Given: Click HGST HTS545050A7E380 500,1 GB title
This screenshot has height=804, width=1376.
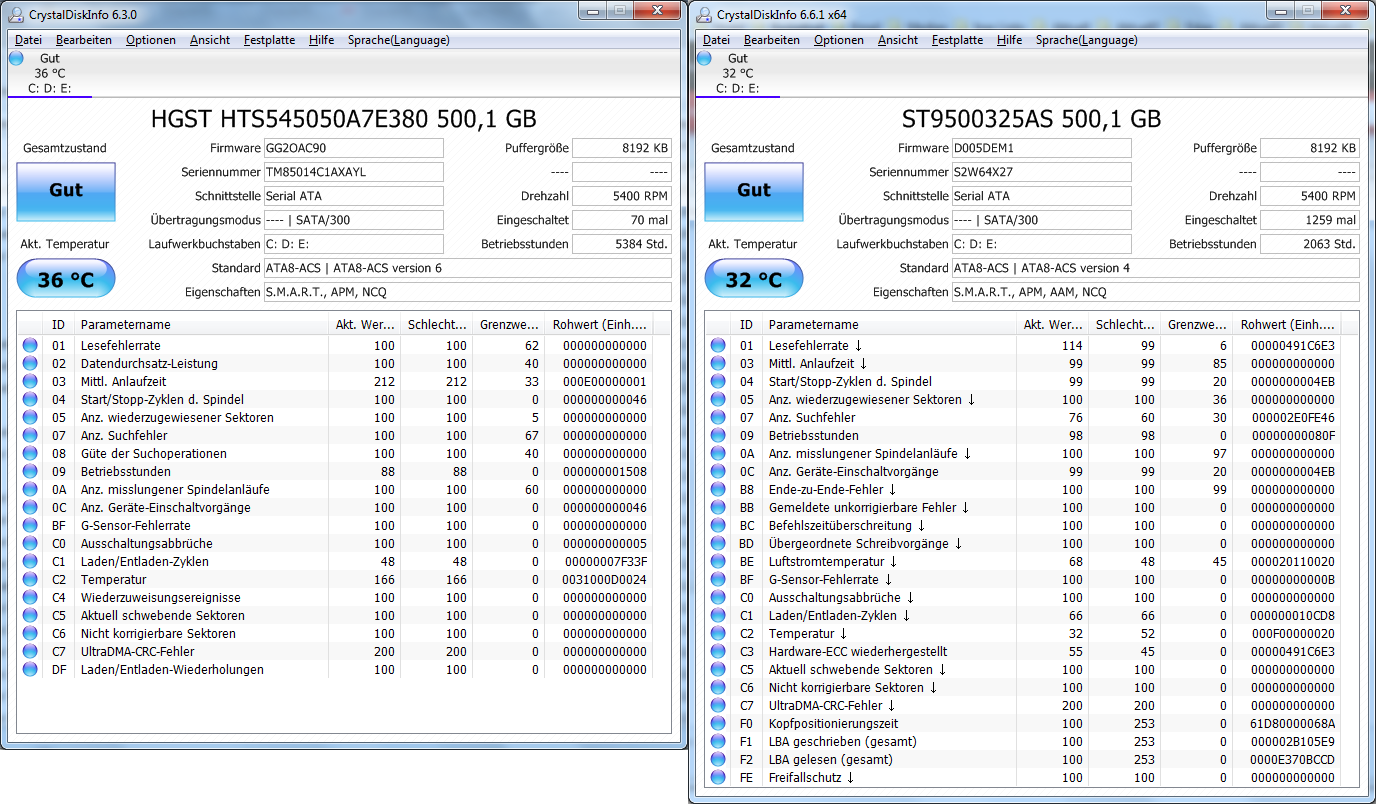Looking at the screenshot, I should (343, 119).
